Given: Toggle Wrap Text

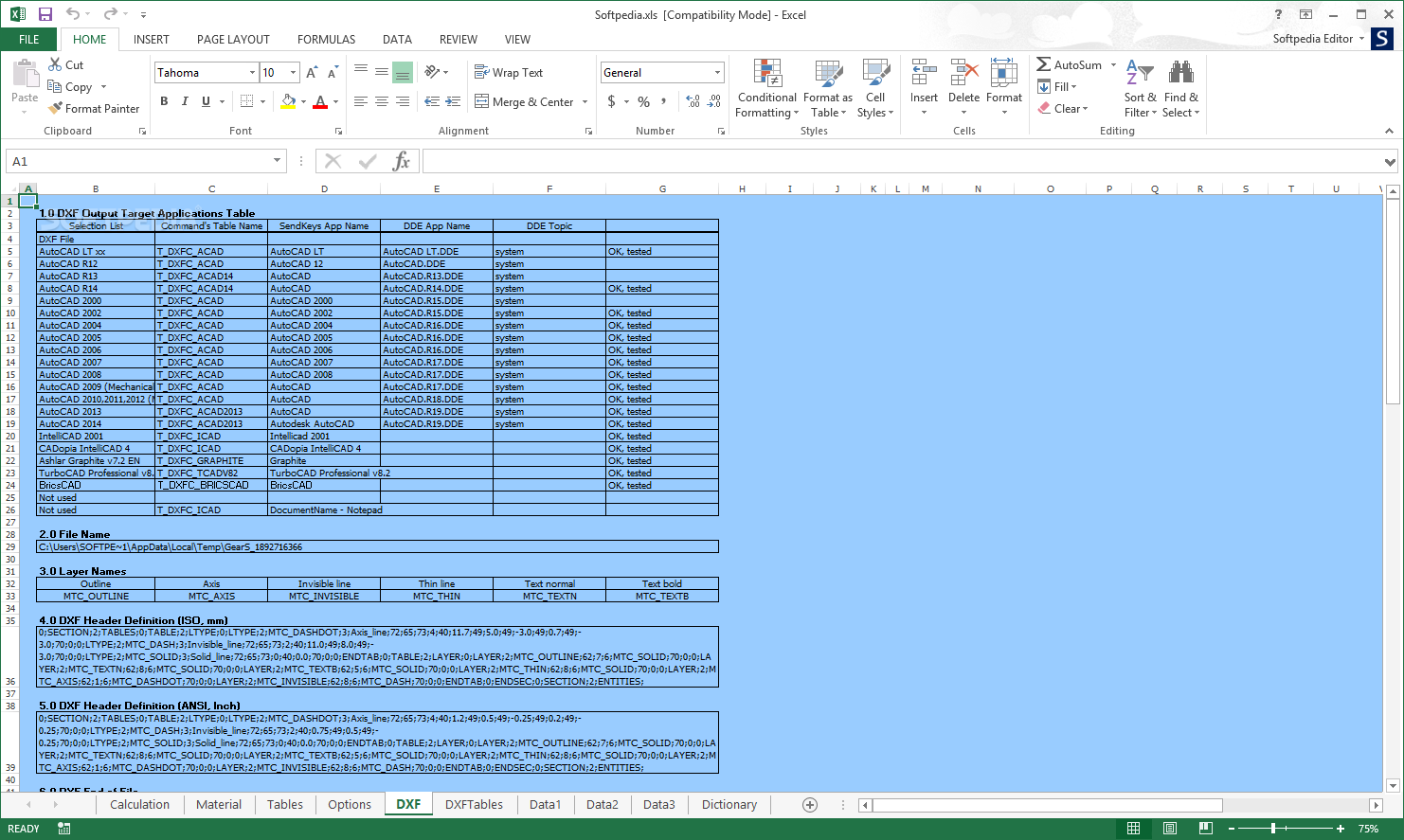Looking at the screenshot, I should 509,72.
